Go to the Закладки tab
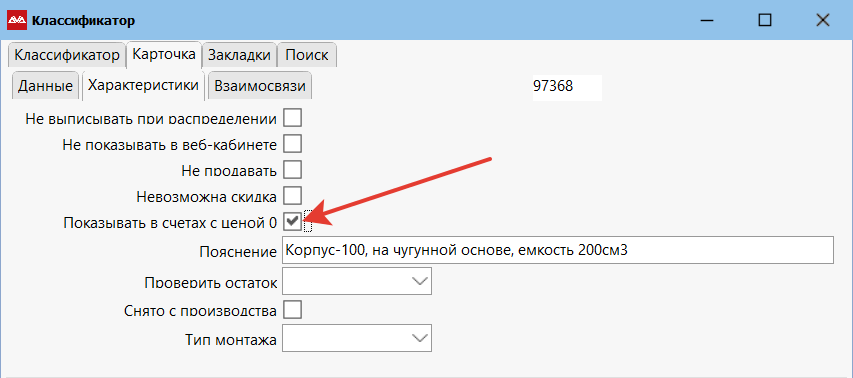This screenshot has width=853, height=378. point(240,55)
